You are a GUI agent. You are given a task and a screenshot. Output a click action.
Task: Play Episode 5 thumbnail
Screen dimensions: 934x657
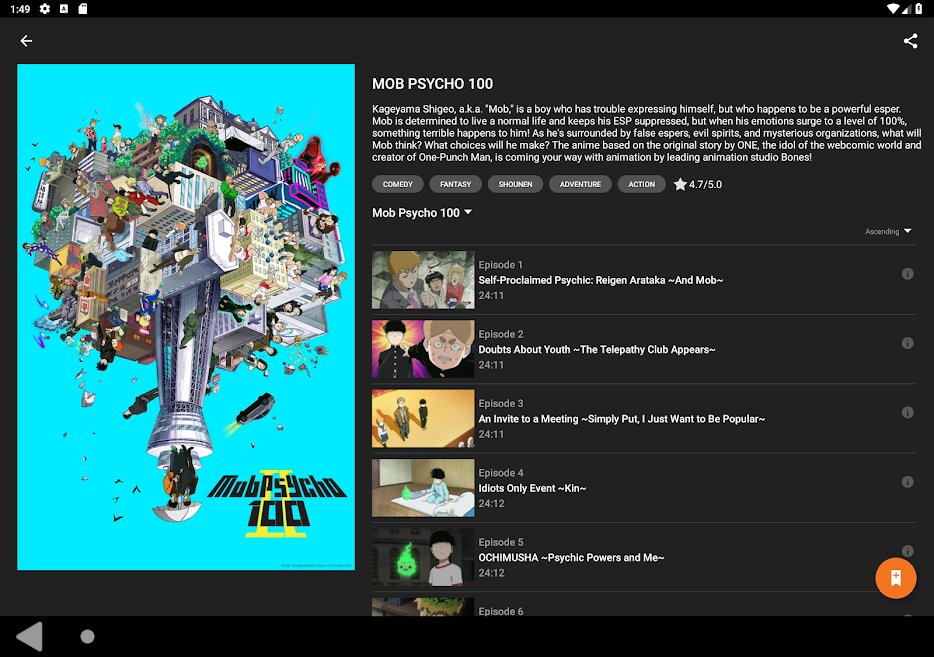pyautogui.click(x=423, y=557)
